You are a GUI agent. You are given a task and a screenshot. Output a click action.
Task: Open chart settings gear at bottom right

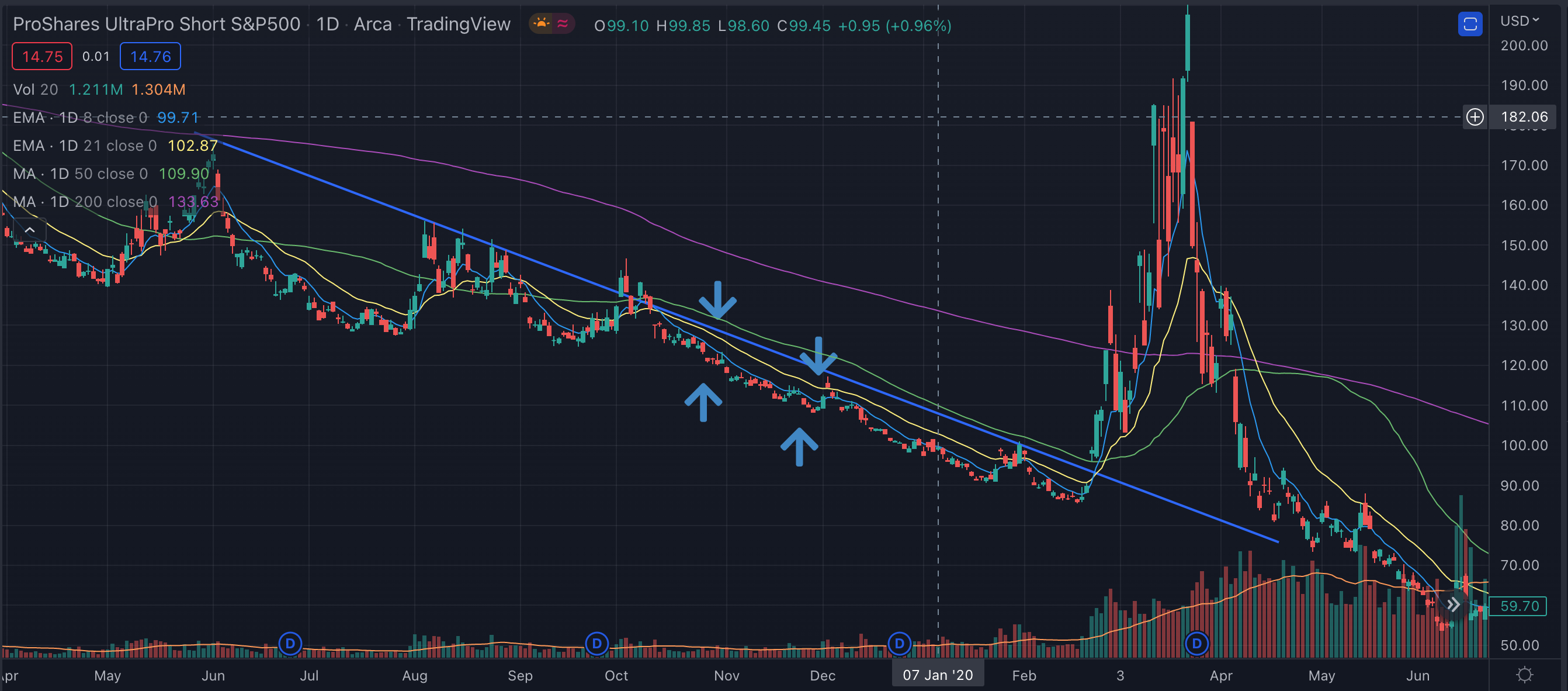[1524, 675]
